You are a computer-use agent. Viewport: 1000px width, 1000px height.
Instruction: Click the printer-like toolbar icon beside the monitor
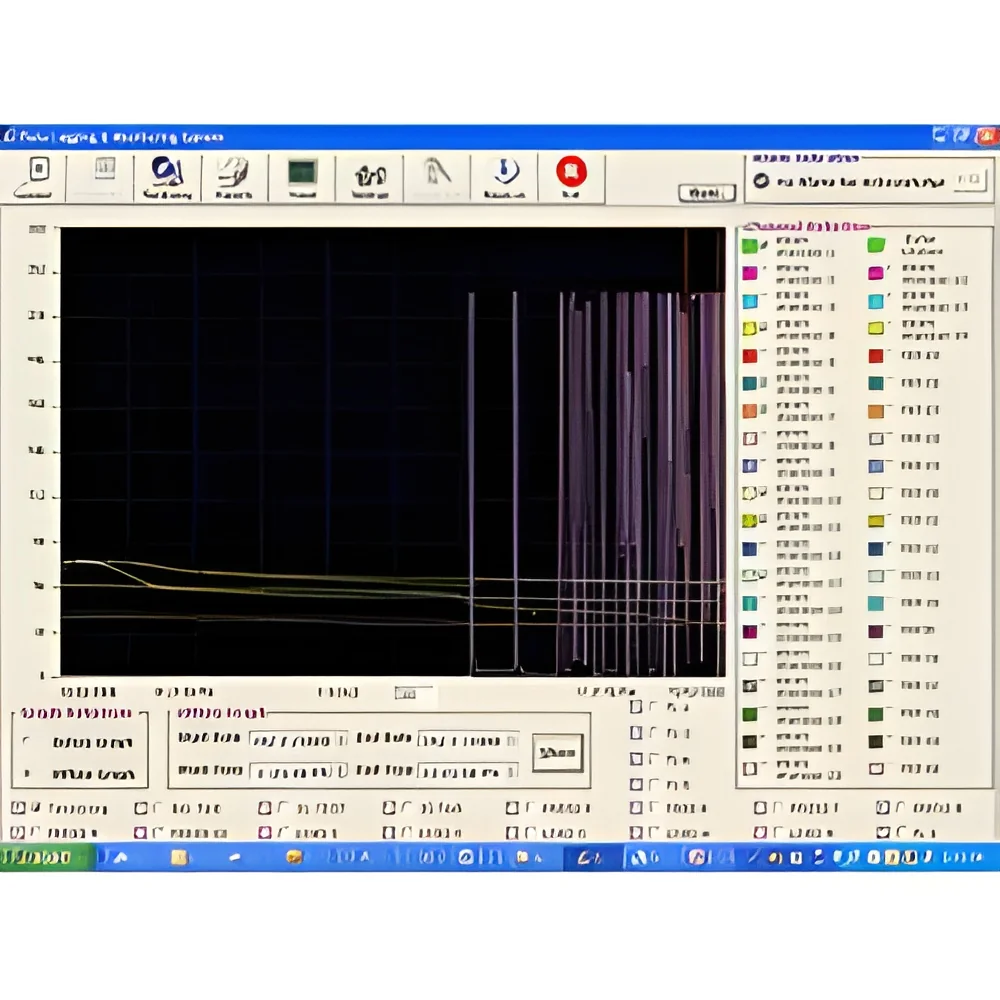(x=233, y=172)
